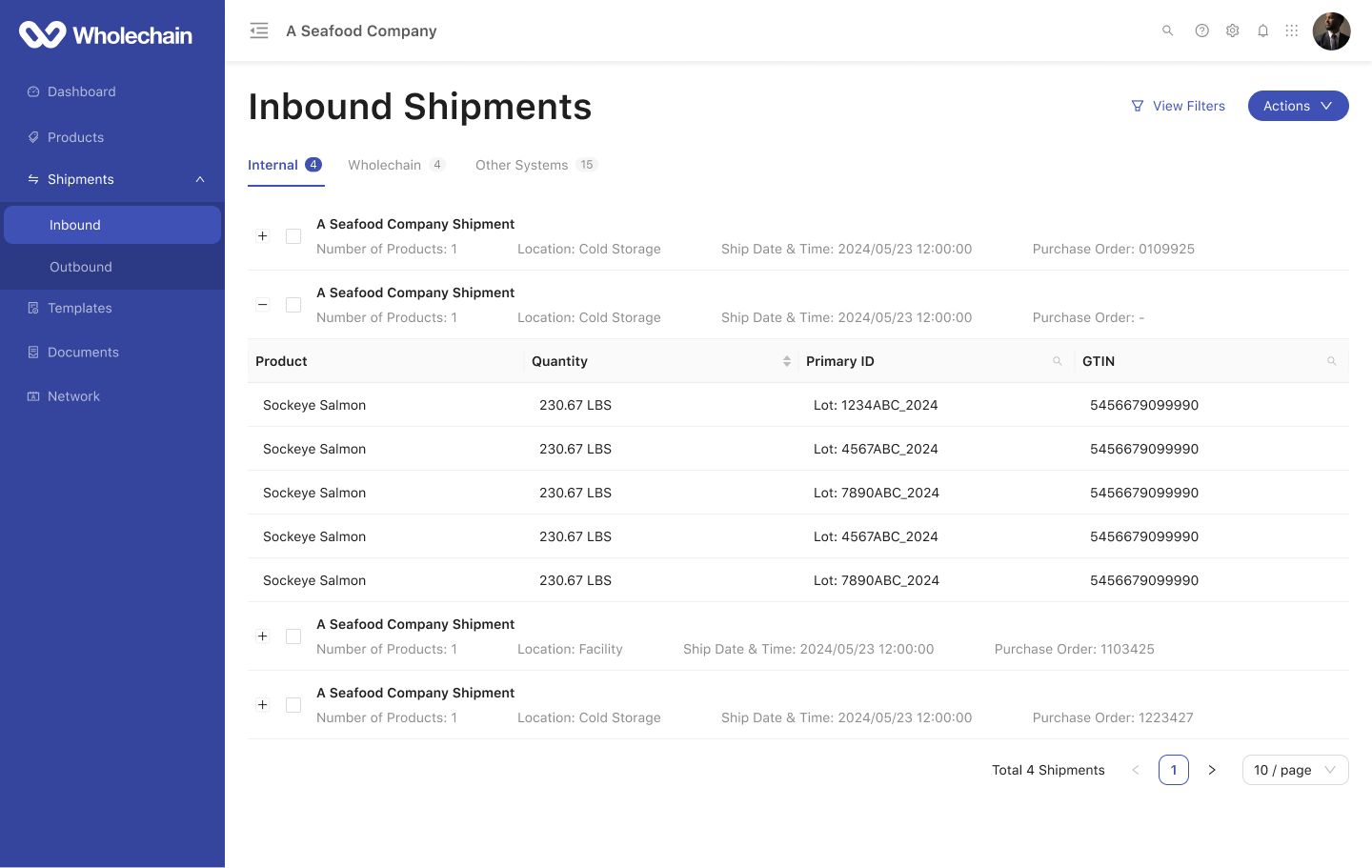This screenshot has height=868, width=1372.
Task: Click the Primary ID column search icon
Action: [1057, 361]
